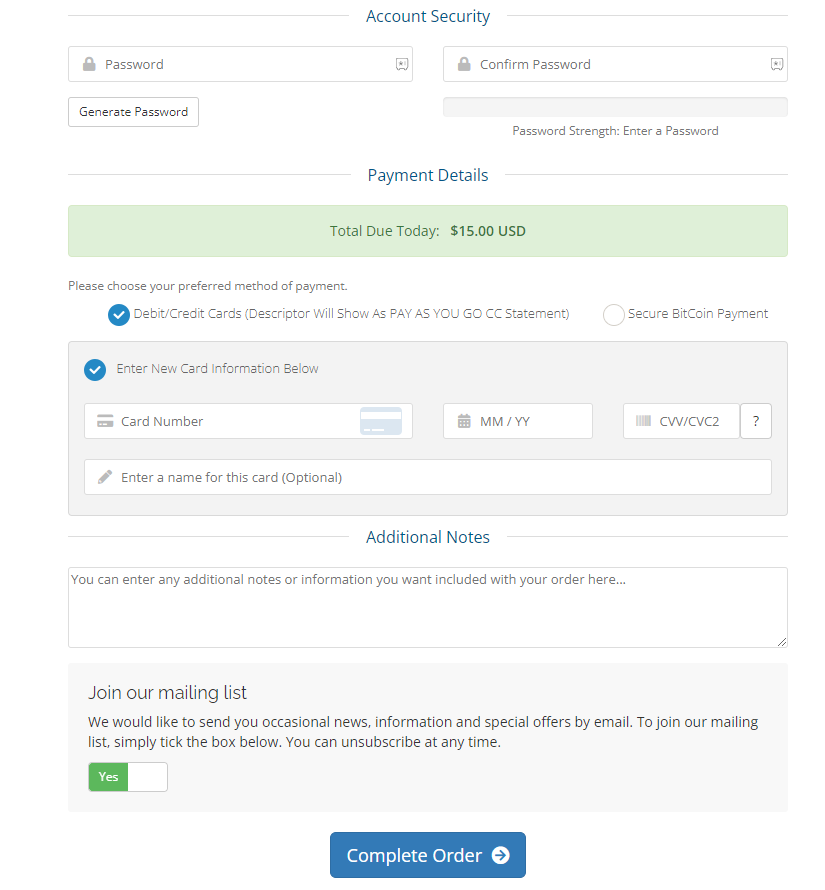Select the Debit/Credit Cards payment option
Screen dimensions: 825x890
(x=118, y=314)
